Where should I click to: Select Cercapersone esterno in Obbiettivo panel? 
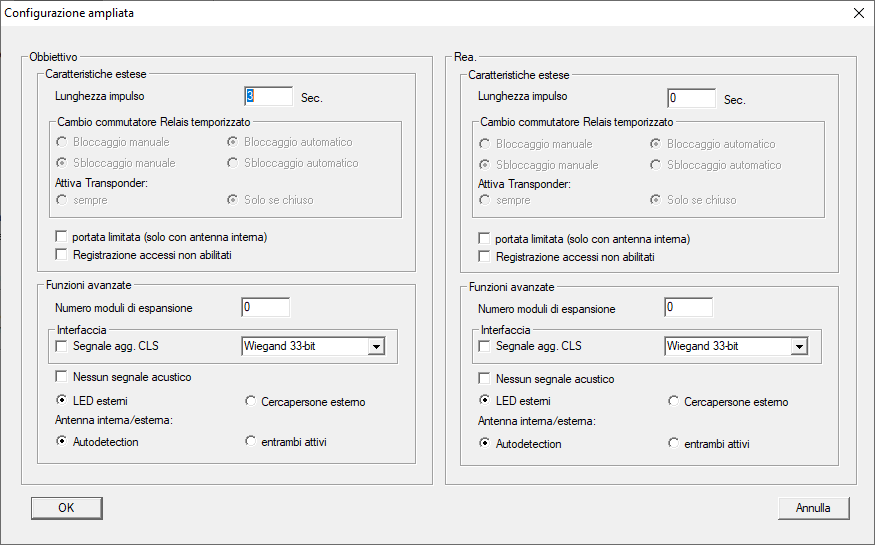tap(251, 402)
